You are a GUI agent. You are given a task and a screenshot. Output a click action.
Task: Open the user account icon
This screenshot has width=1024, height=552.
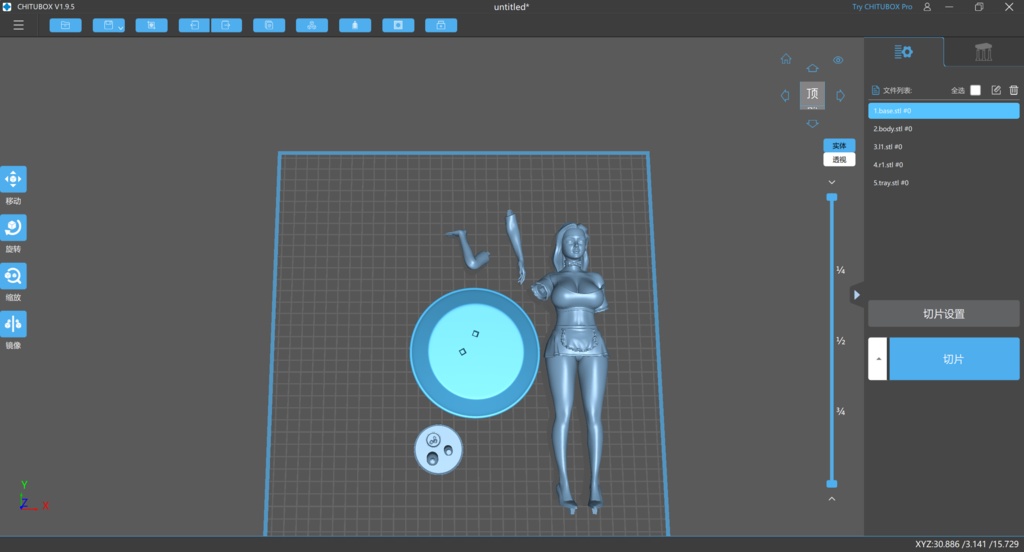click(927, 7)
